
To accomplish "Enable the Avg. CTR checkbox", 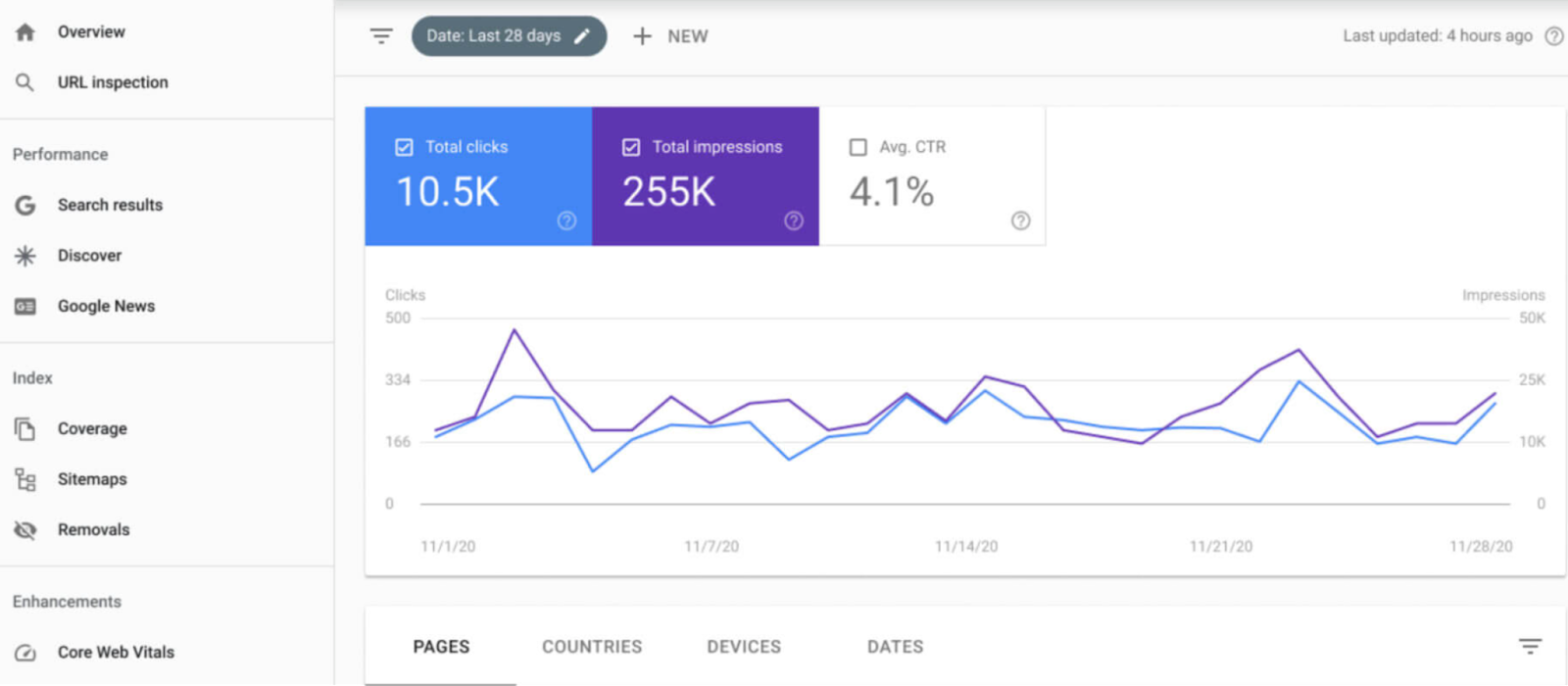I will tap(858, 147).
